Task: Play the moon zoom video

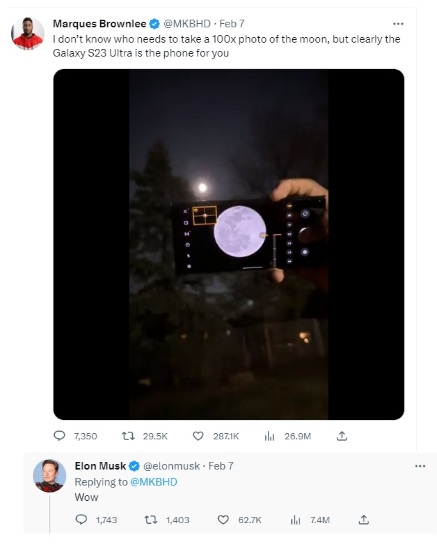Action: tap(229, 244)
